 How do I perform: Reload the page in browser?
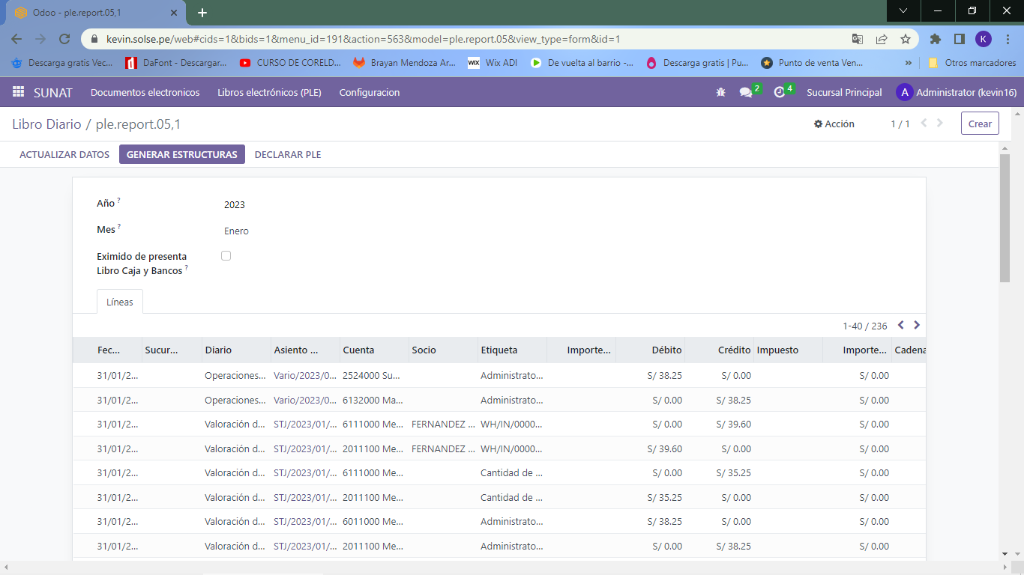click(x=64, y=39)
